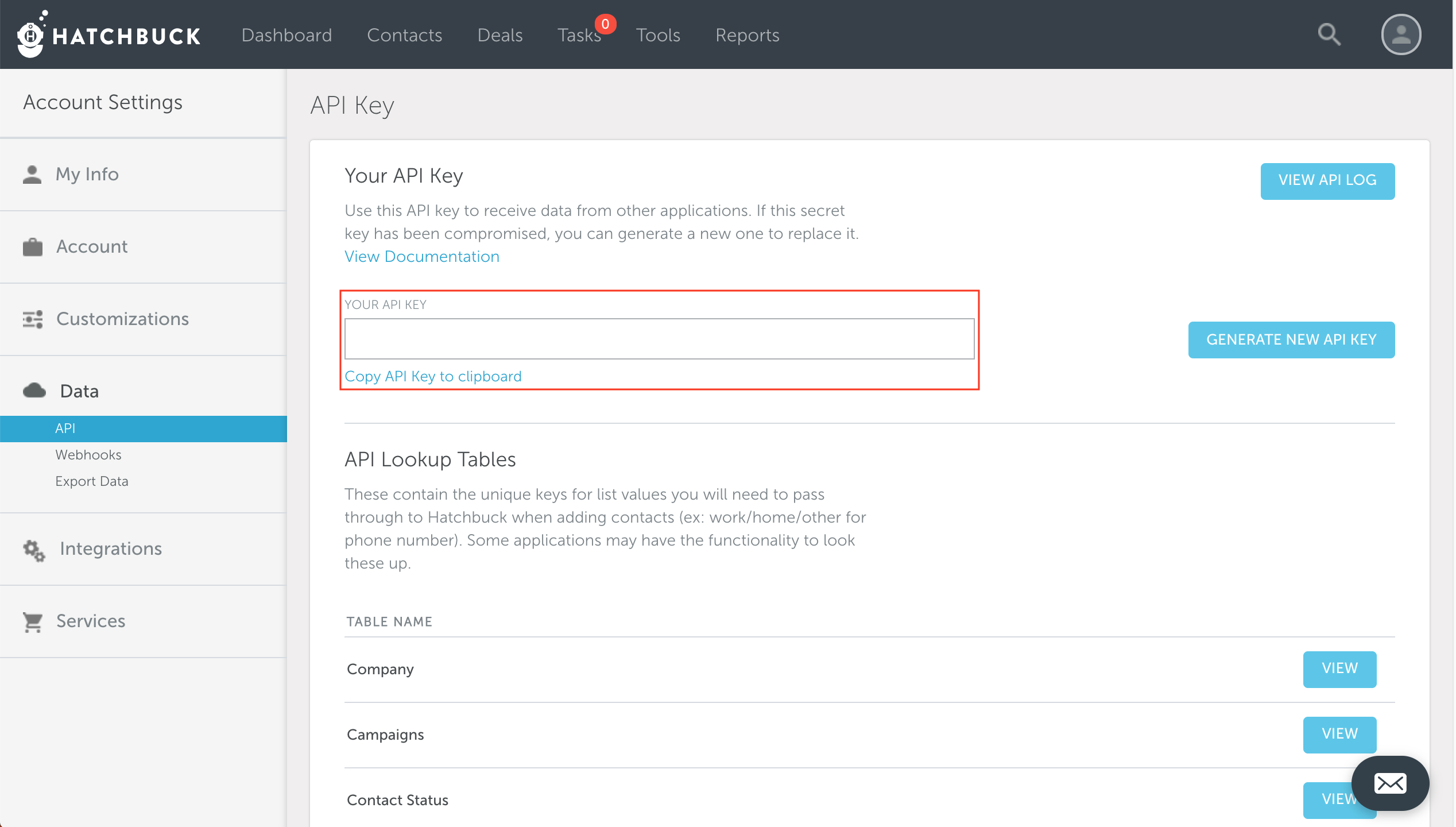Open the search magnifier icon
Viewport: 1456px width, 827px height.
click(x=1329, y=34)
